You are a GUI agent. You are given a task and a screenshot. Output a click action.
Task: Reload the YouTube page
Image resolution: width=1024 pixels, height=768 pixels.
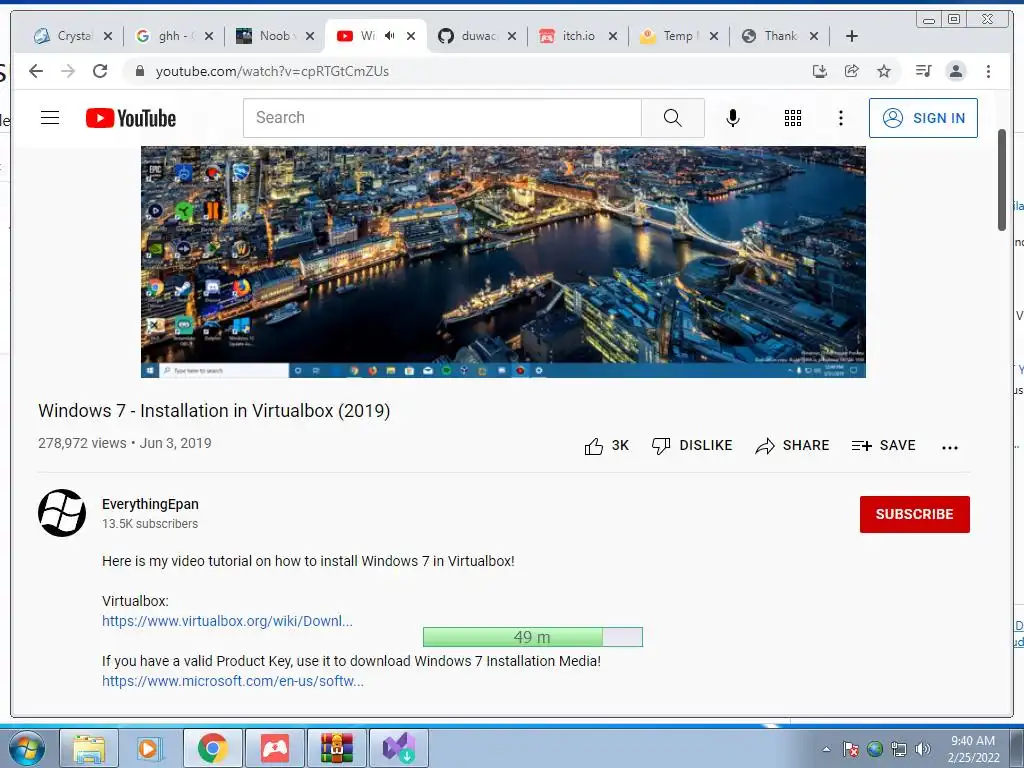coord(100,71)
